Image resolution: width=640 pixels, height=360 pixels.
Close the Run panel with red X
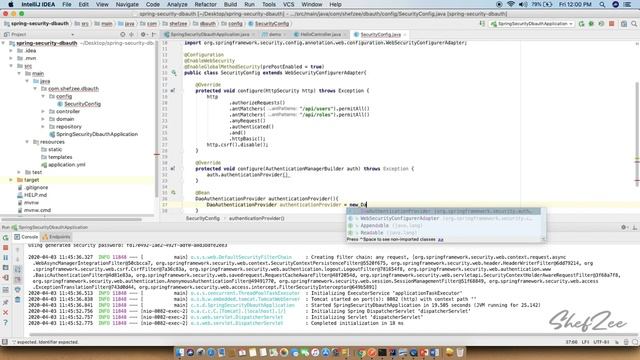(6, 312)
